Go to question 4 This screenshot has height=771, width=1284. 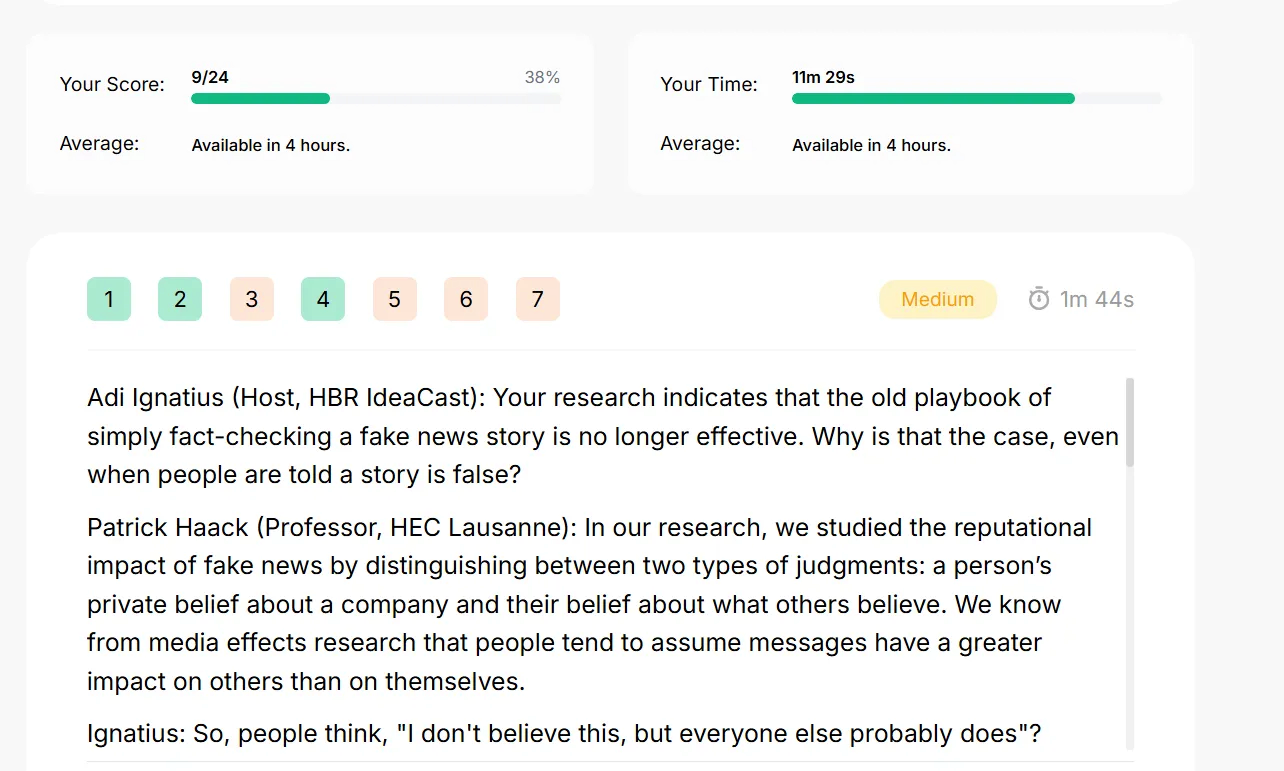(x=323, y=299)
